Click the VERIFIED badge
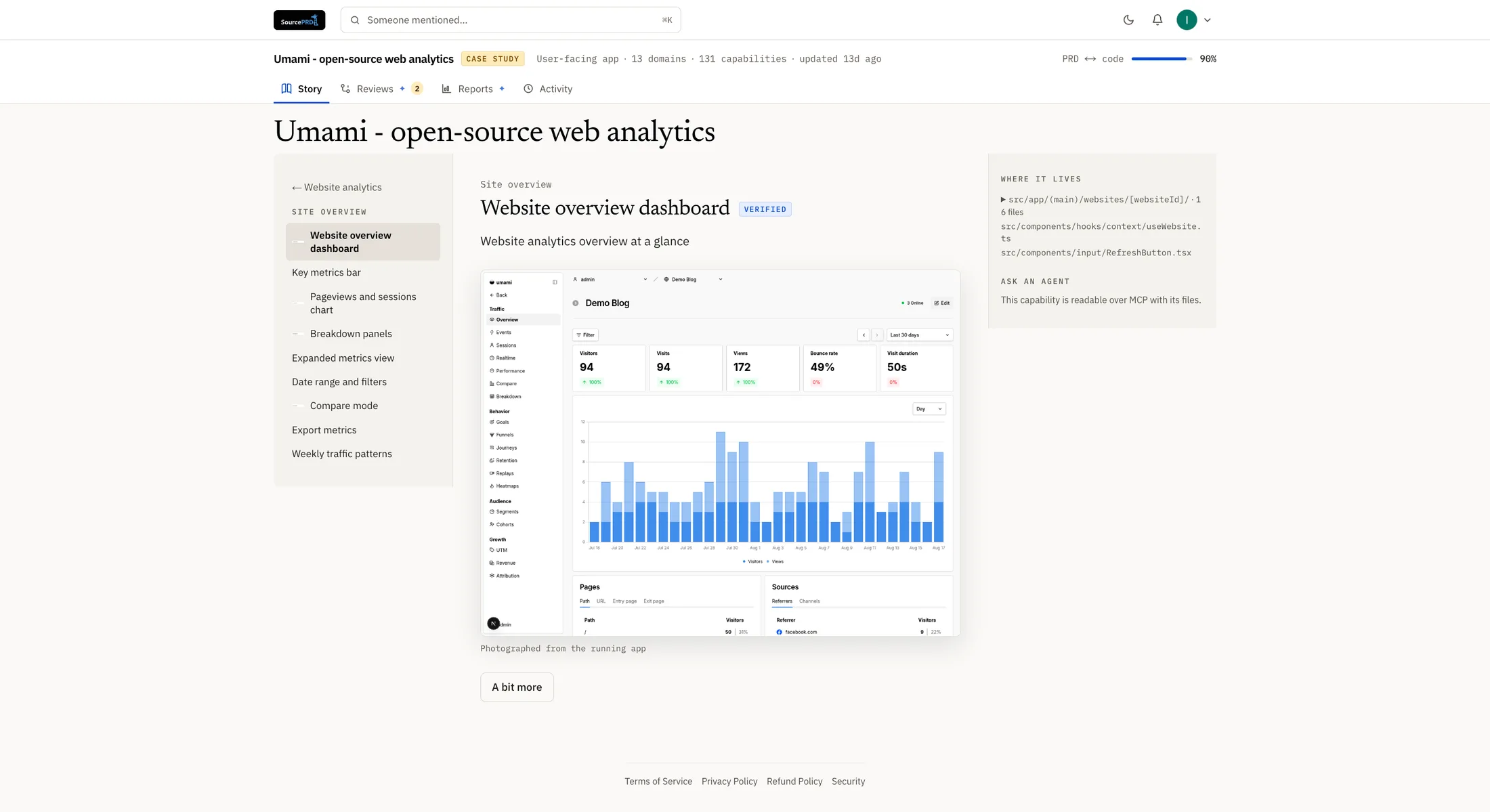 765,209
